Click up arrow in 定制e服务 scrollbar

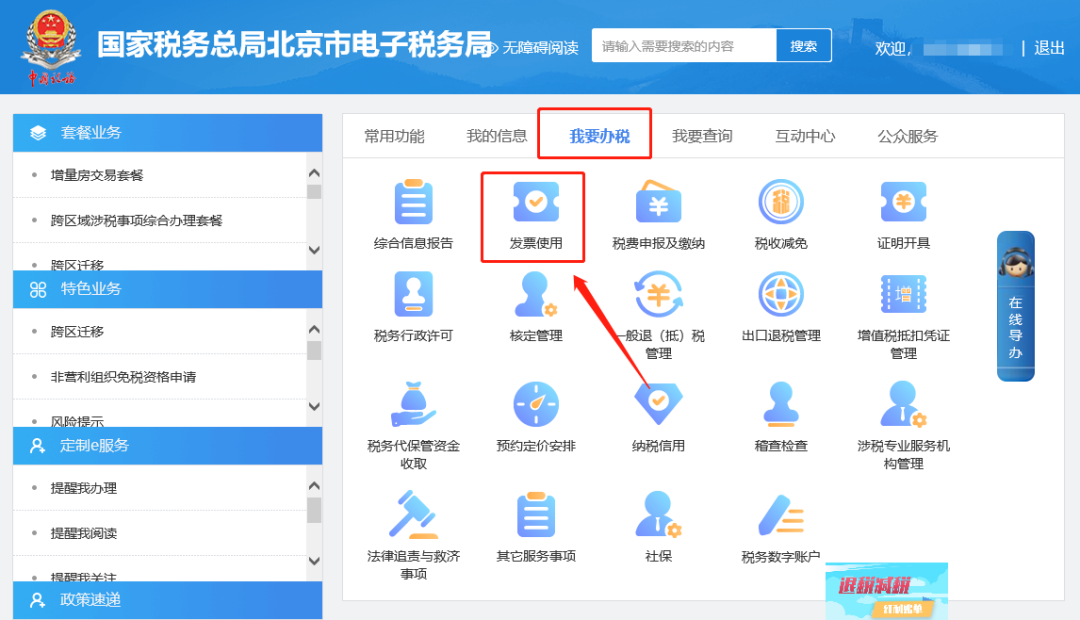(x=314, y=486)
